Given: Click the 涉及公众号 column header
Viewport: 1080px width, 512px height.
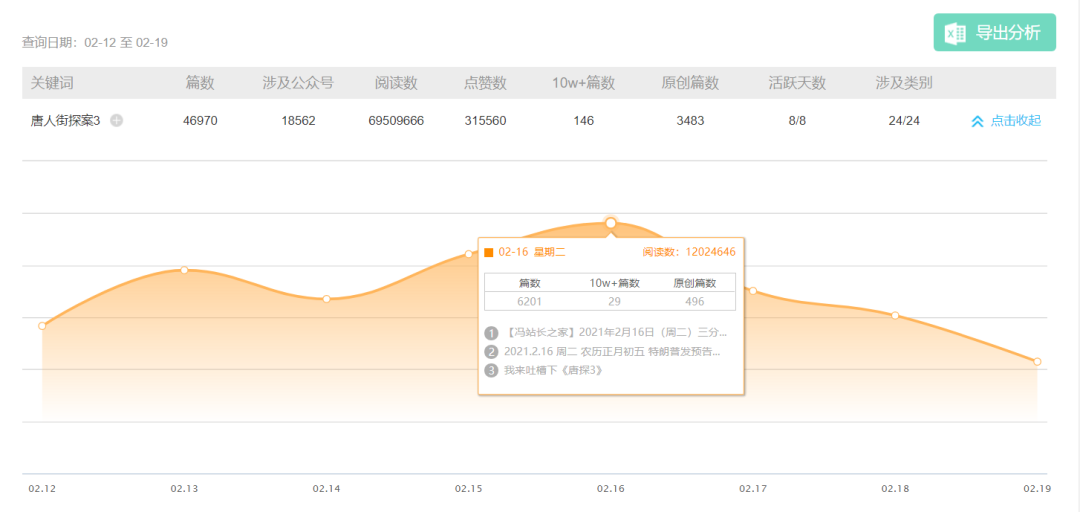Looking at the screenshot, I should pos(298,83).
